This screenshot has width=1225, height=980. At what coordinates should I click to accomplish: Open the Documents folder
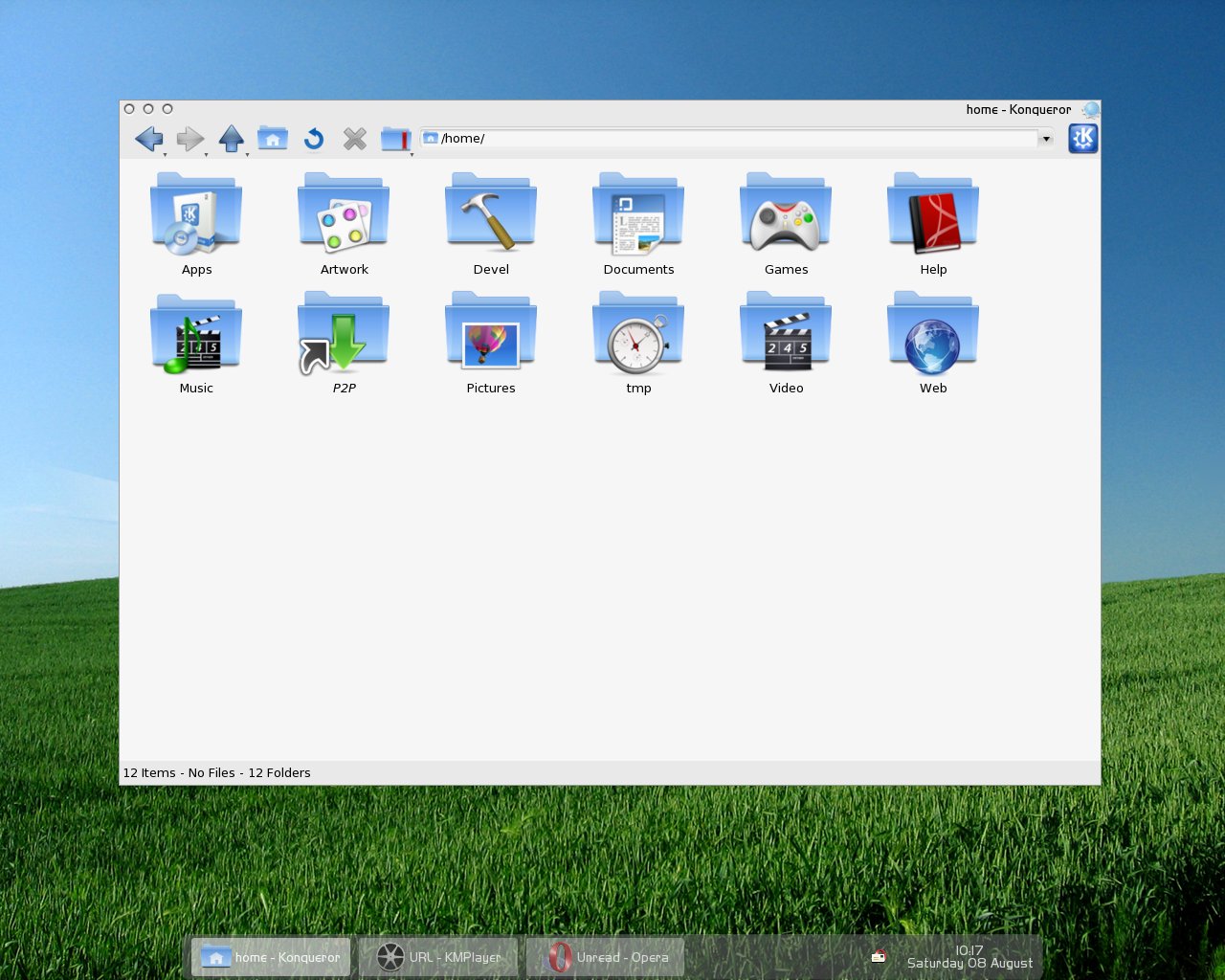pyautogui.click(x=638, y=225)
